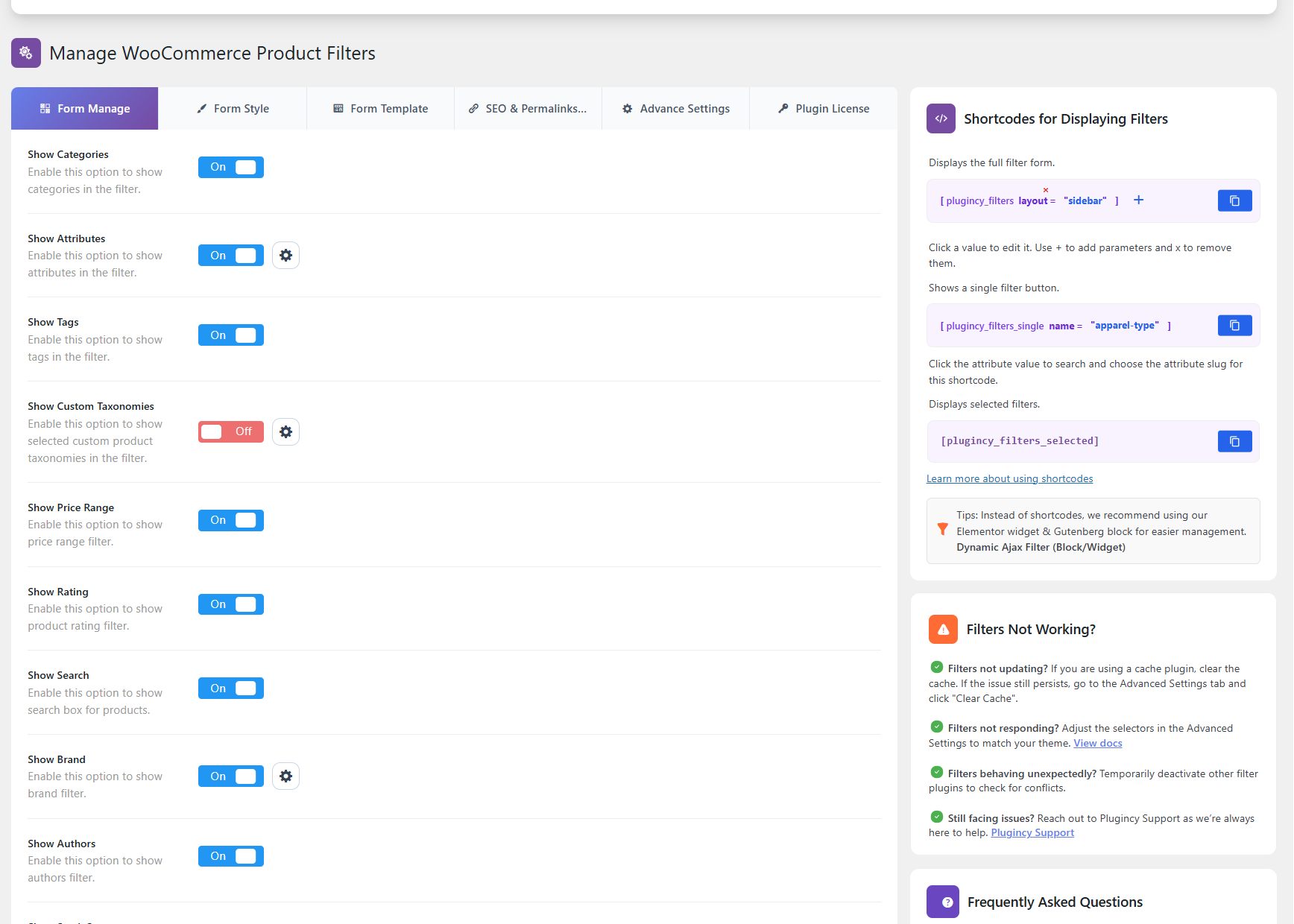The height and width of the screenshot is (924, 1294).
Task: Toggle Show Attributes switch
Action: pyautogui.click(x=231, y=256)
